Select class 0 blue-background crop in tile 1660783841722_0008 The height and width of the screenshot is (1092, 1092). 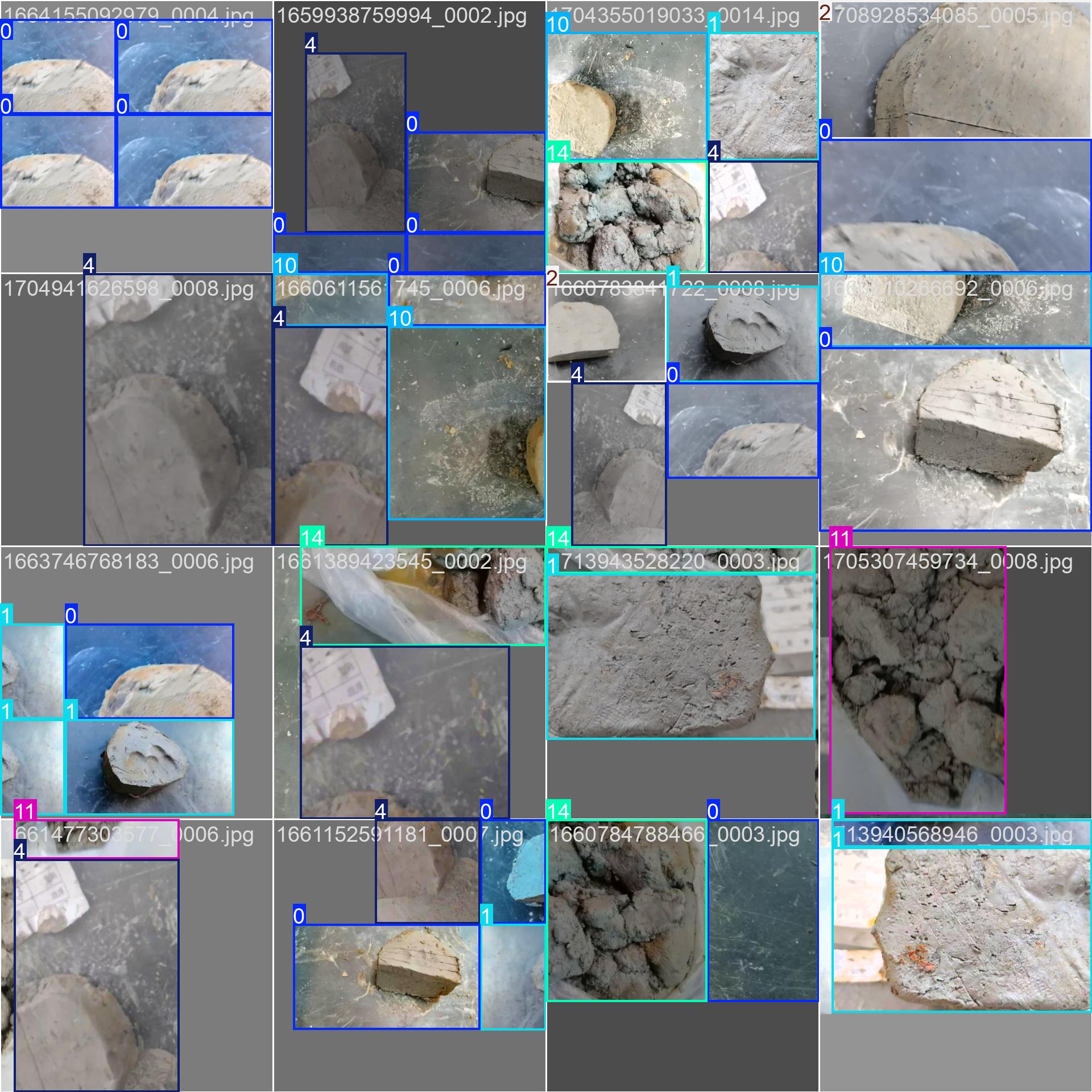743,431
